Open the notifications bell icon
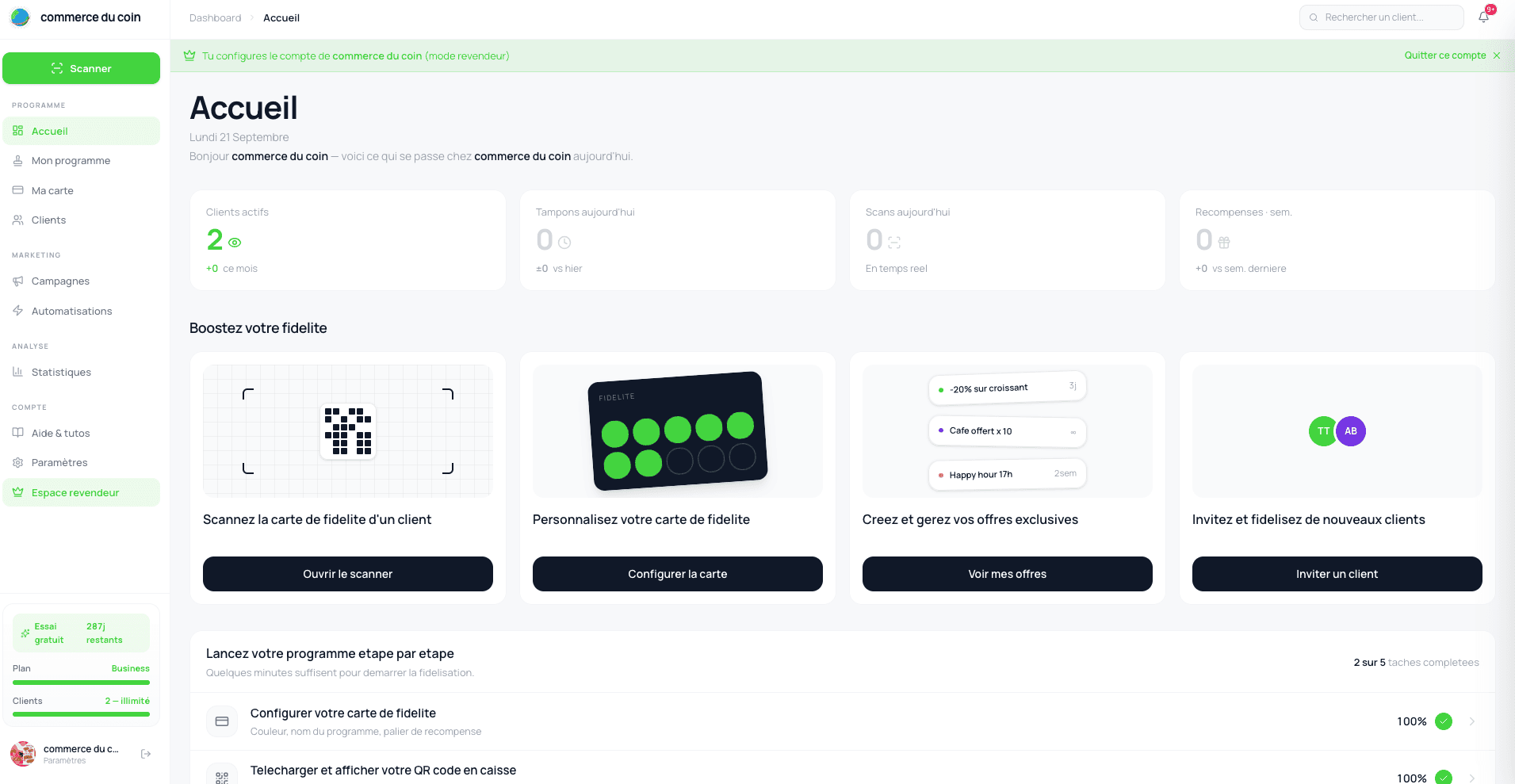This screenshot has height=784, width=1515. pos(1483,17)
